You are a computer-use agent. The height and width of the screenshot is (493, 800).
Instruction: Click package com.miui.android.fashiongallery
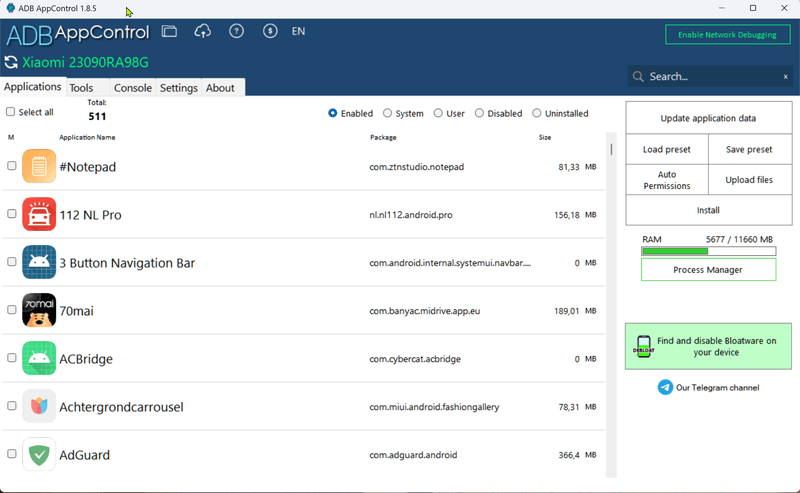[x=434, y=407]
